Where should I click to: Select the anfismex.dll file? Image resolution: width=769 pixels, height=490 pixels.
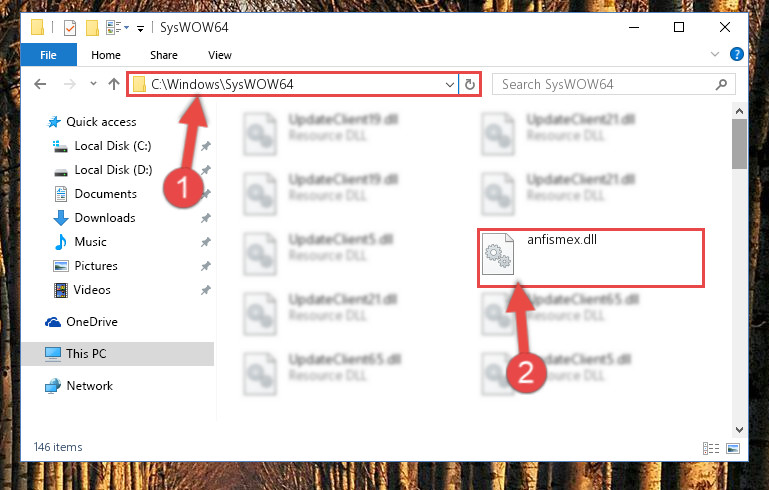click(590, 258)
